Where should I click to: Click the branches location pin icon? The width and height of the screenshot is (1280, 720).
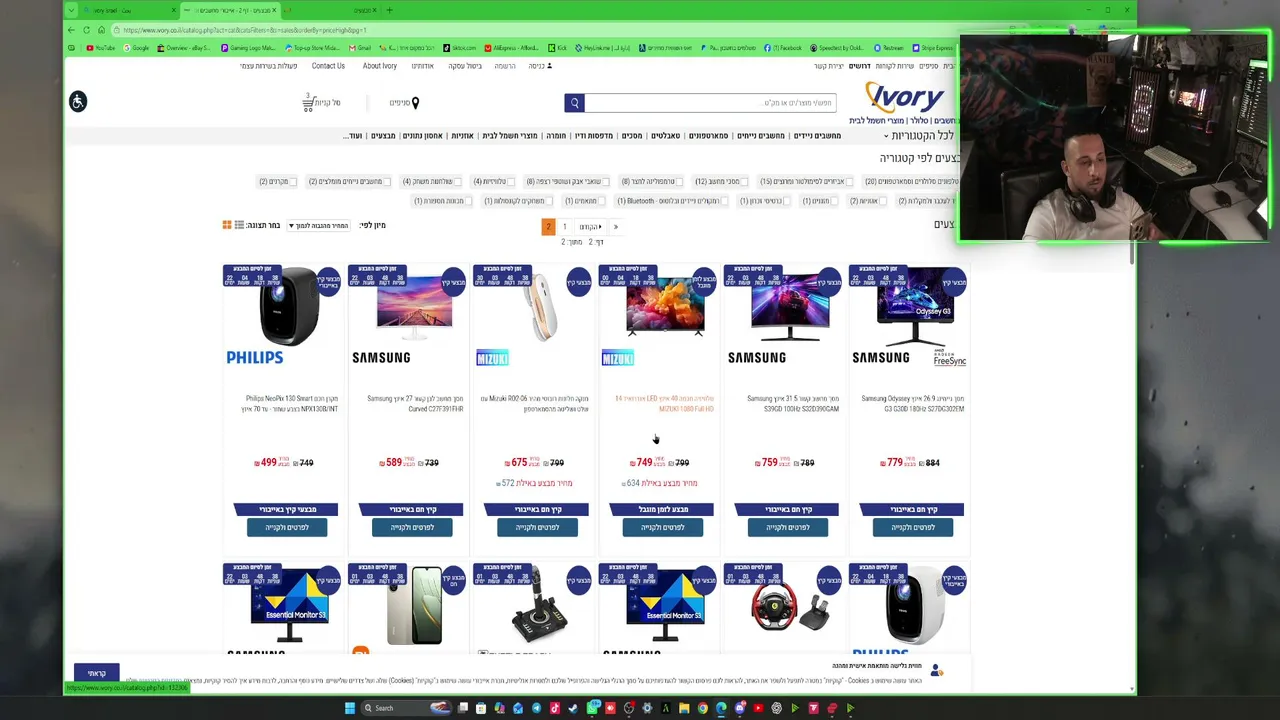pyautogui.click(x=415, y=102)
